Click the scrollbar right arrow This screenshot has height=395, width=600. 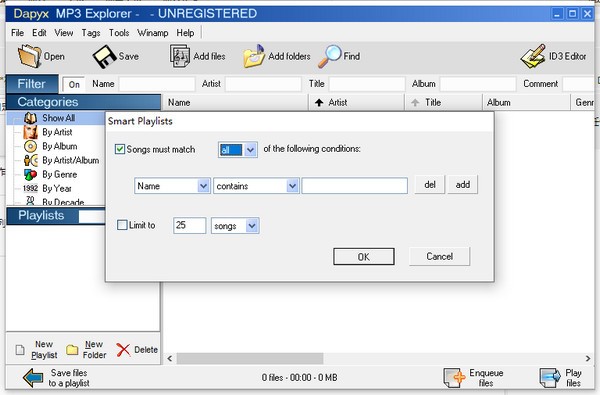coord(588,359)
